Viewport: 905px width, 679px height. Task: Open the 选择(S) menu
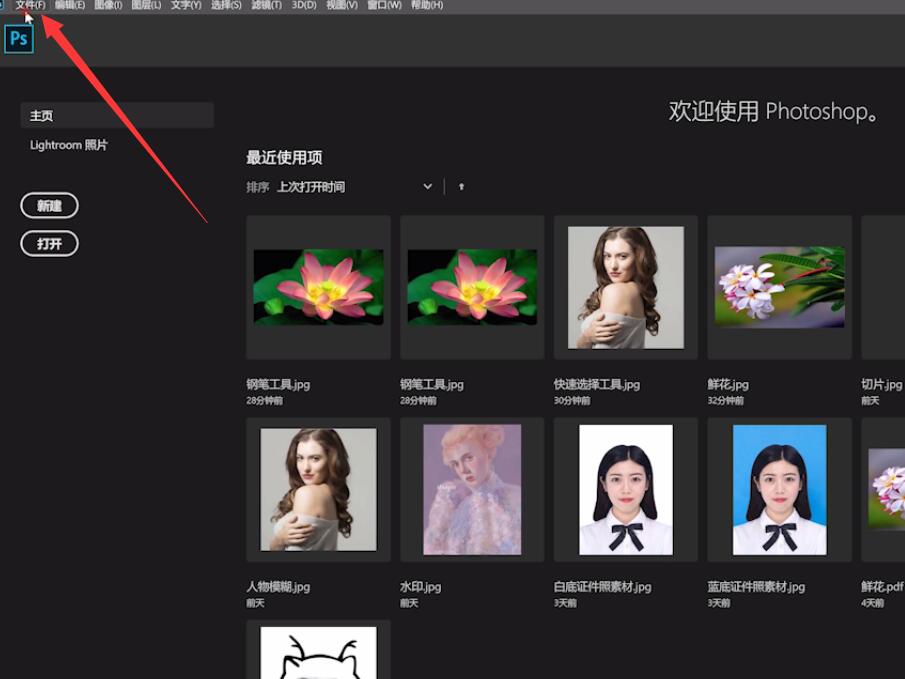point(226,5)
